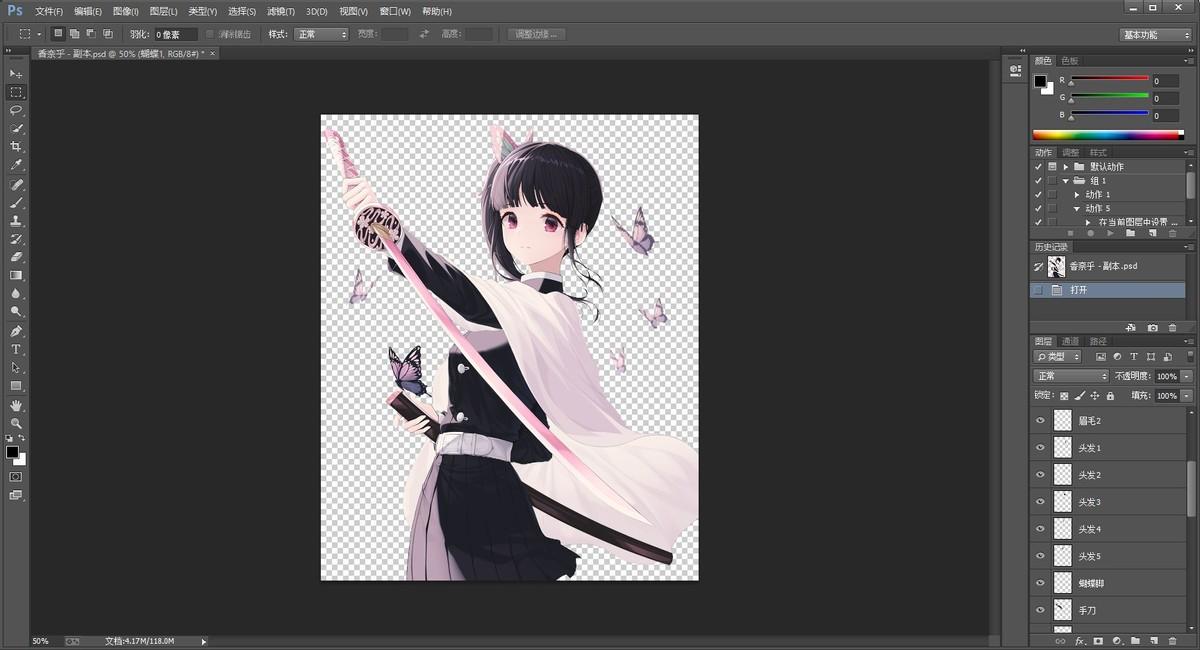
Task: Activate the Hand tool
Action: [x=16, y=405]
